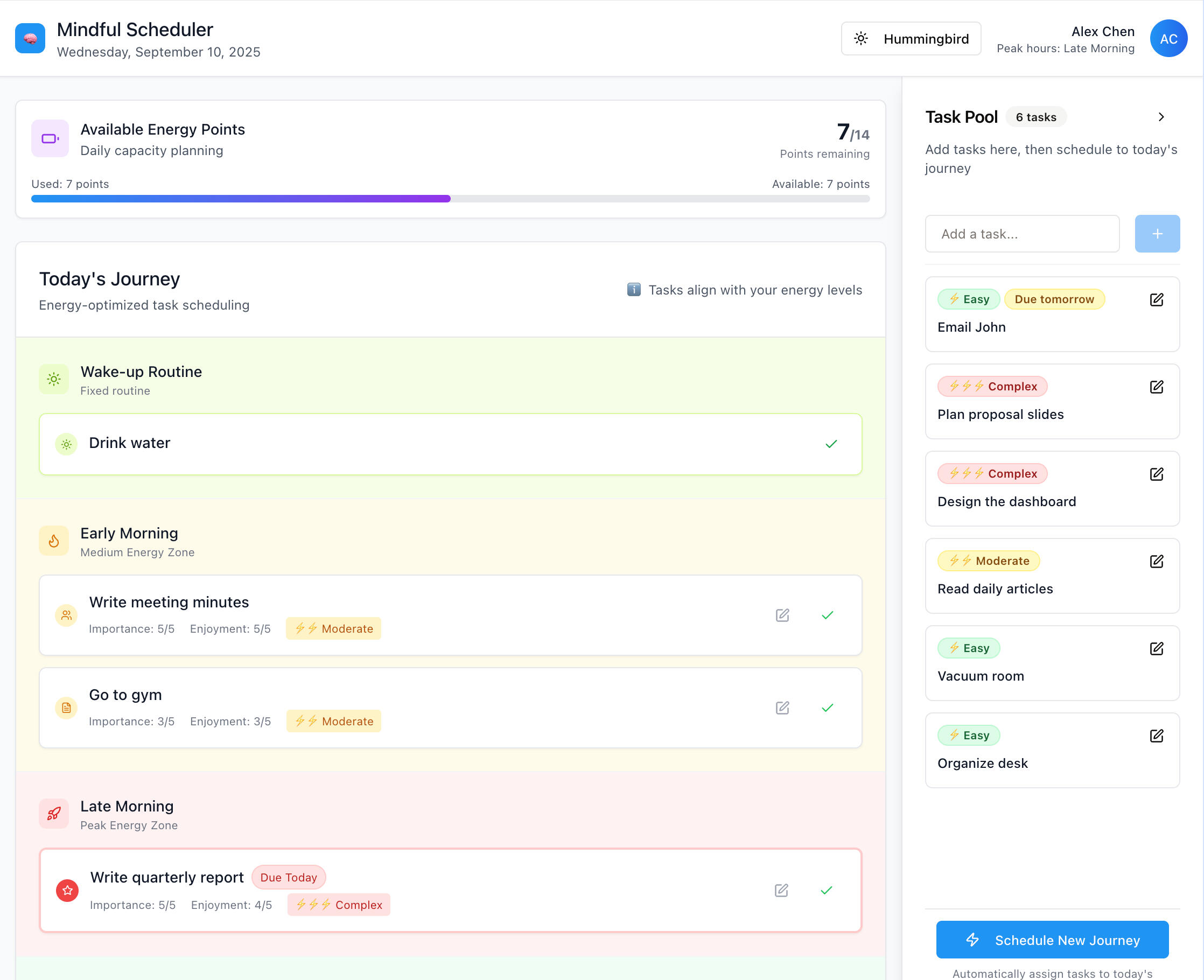Screen dimensions: 1204x980
Task: Click Schedule New Journey button
Action: 1052,940
